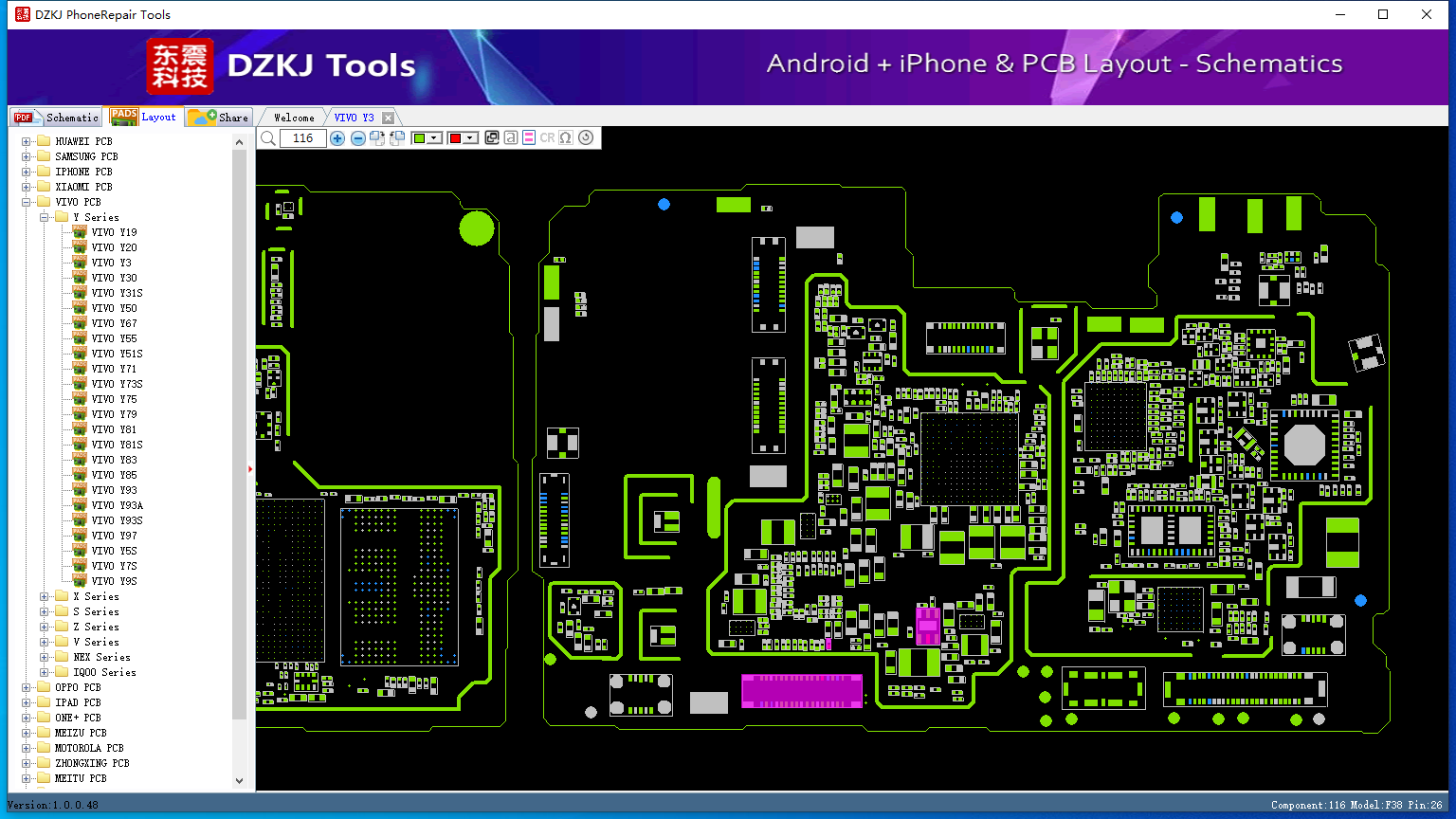Screen dimensions: 1456x819
Task: Activate the VIVO Y3 document tab
Action: (355, 118)
